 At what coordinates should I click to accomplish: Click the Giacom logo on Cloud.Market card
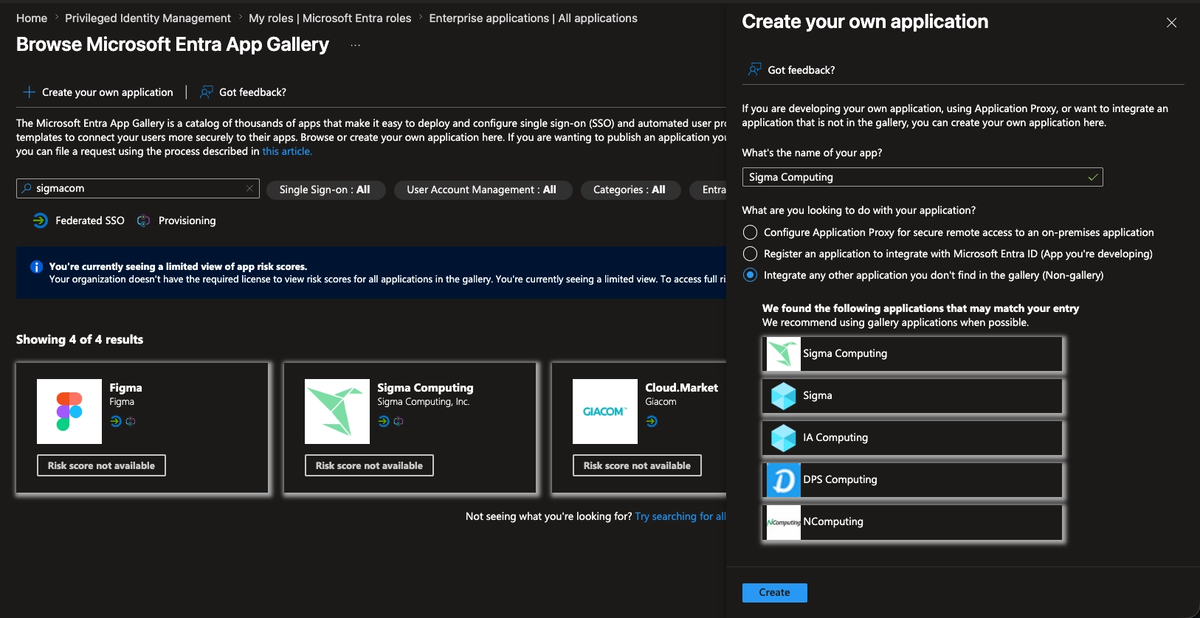coord(605,411)
